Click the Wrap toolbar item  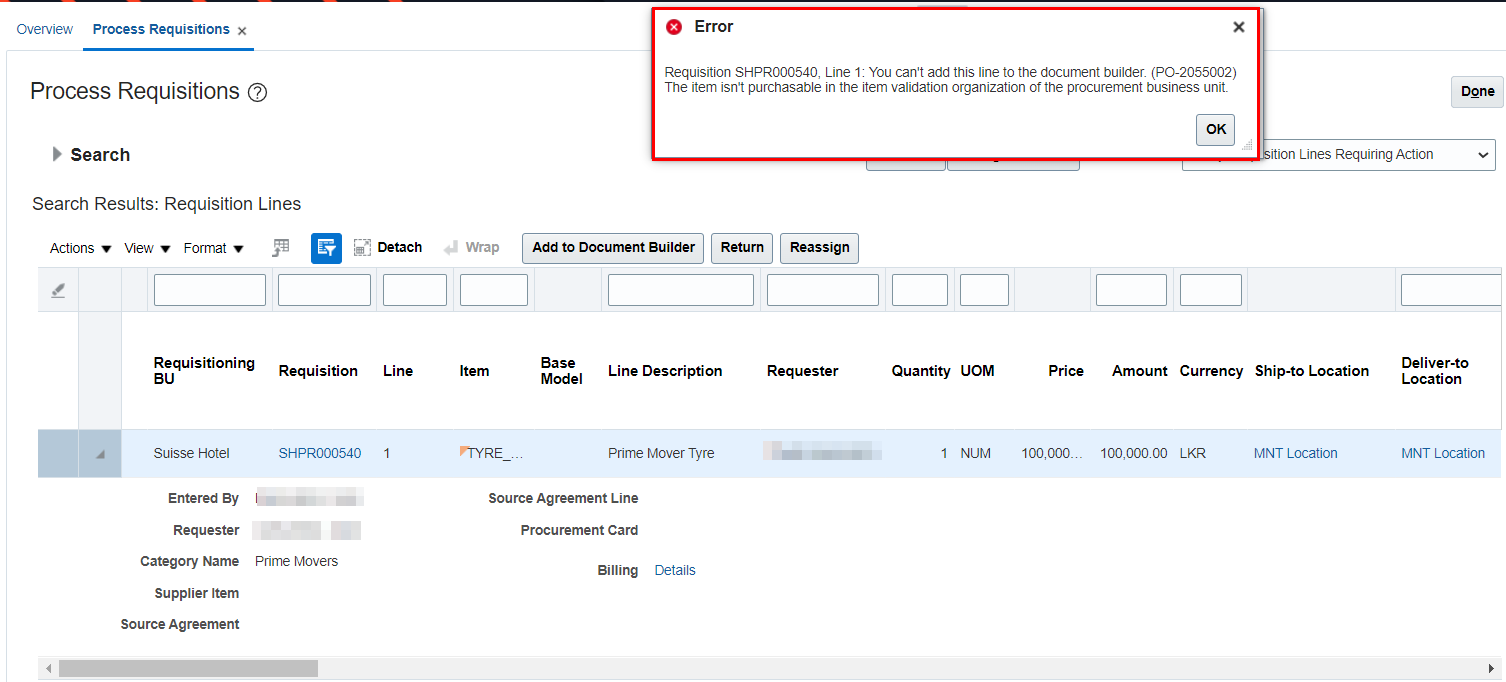(470, 248)
